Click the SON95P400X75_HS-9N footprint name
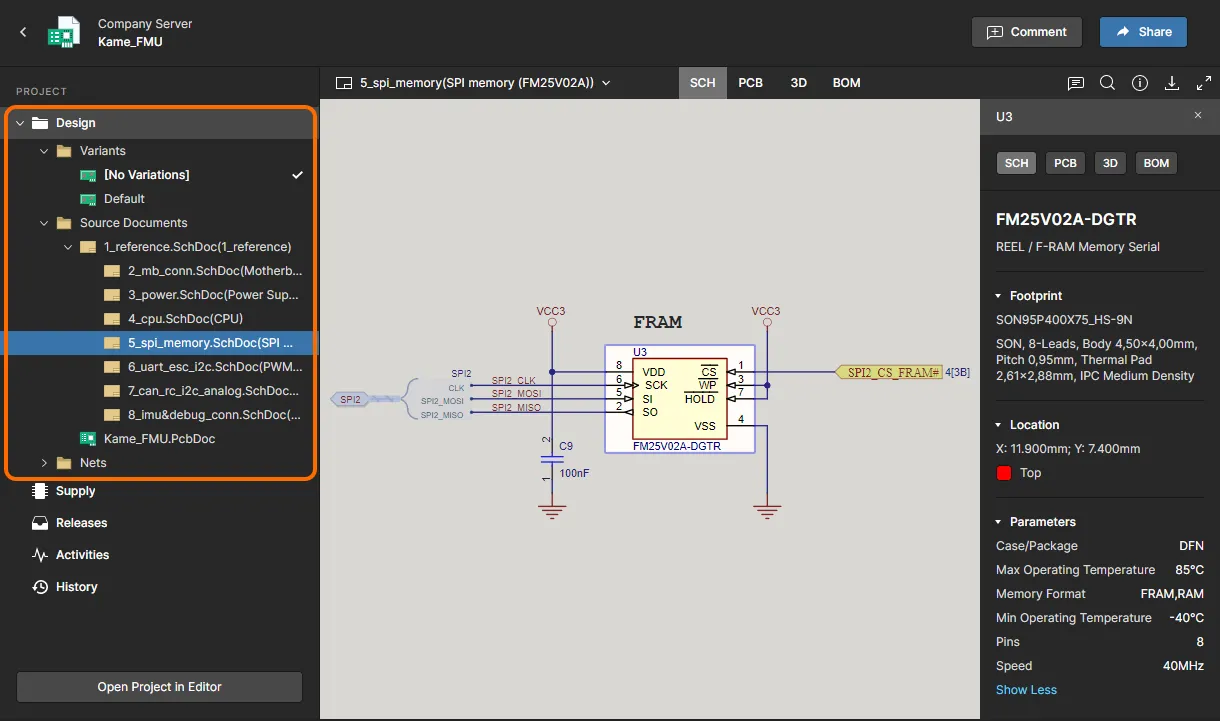1220x721 pixels. pos(1064,320)
